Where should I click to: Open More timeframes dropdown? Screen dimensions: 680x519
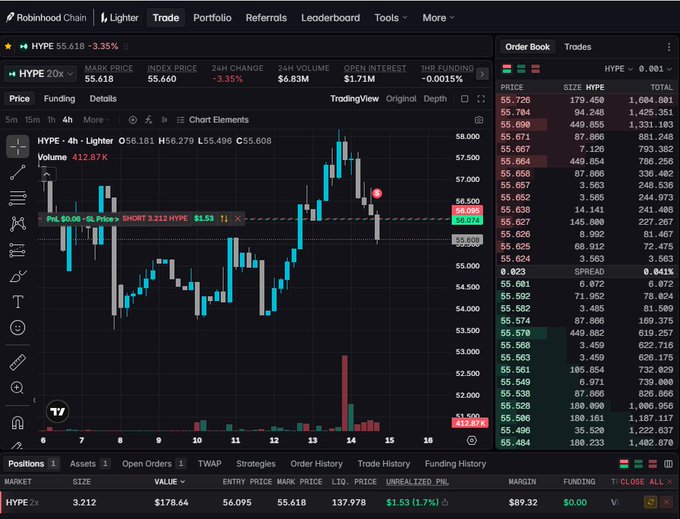point(96,120)
